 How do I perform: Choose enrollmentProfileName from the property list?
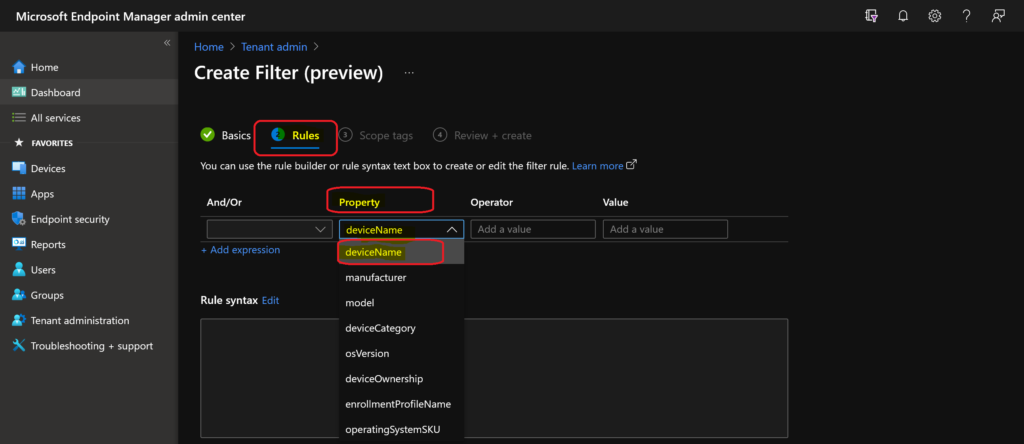401,404
